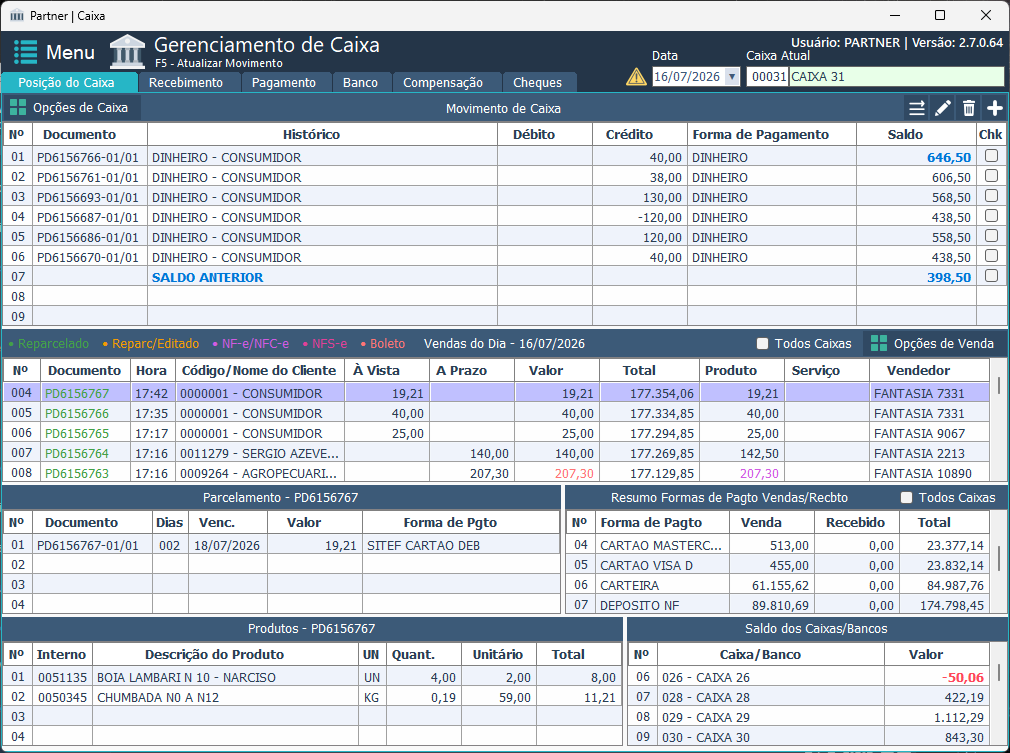This screenshot has height=753, width=1010.
Task: Select 028 - CAIXA 28 balance row
Action: [x=809, y=697]
